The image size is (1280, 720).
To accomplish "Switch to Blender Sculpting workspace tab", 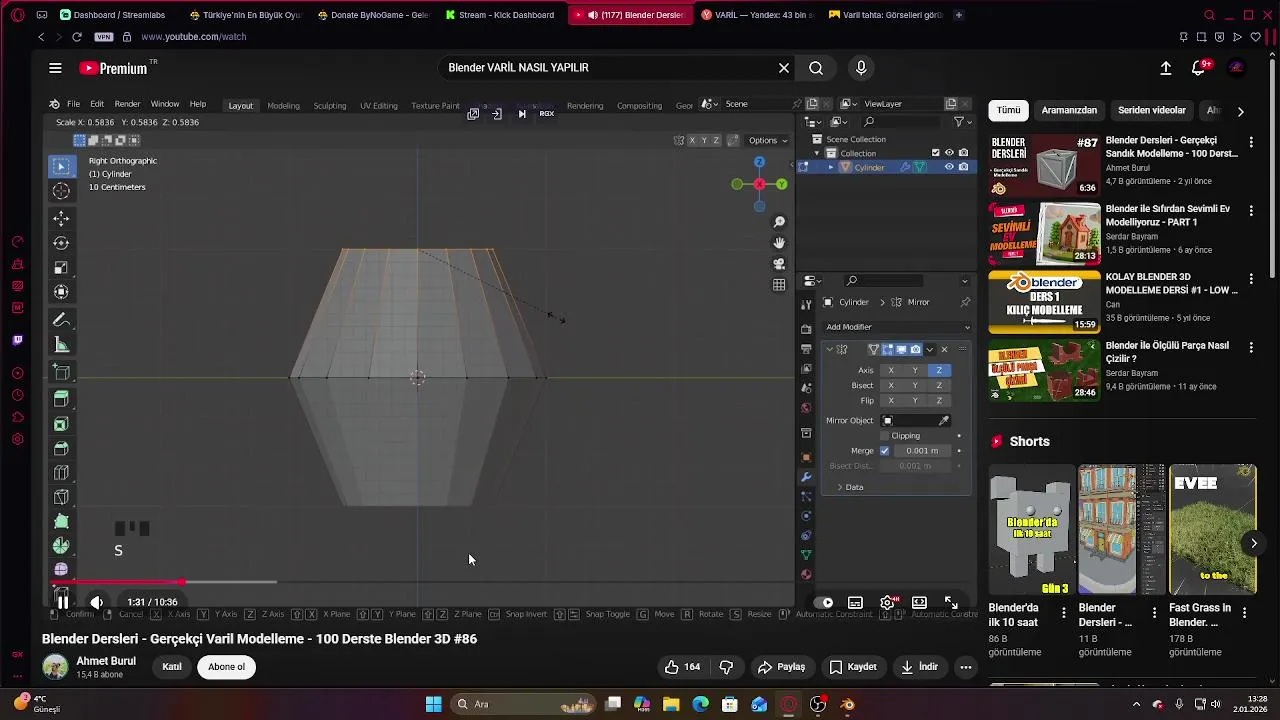I will tap(330, 105).
